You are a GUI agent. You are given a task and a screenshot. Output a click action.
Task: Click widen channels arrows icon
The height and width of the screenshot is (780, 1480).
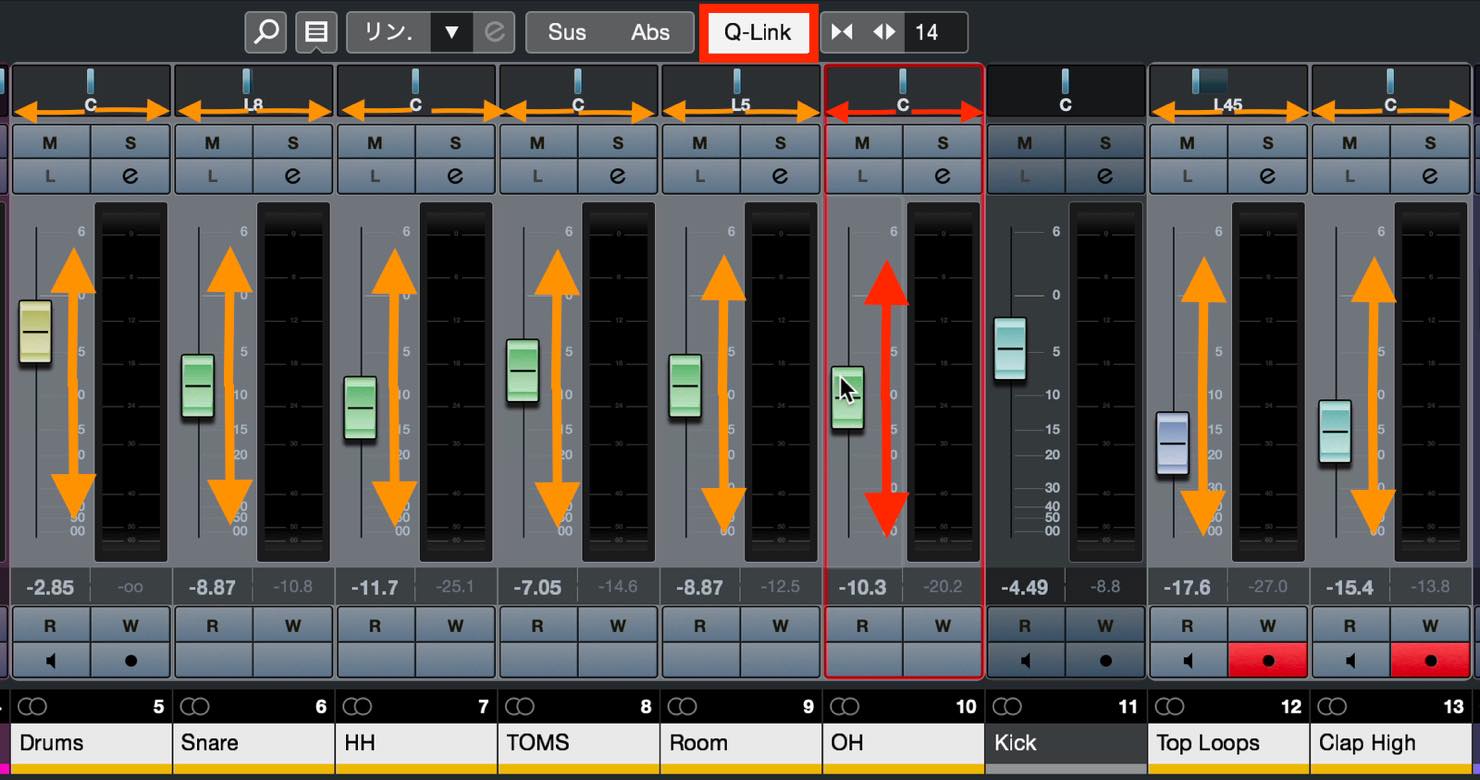(884, 32)
